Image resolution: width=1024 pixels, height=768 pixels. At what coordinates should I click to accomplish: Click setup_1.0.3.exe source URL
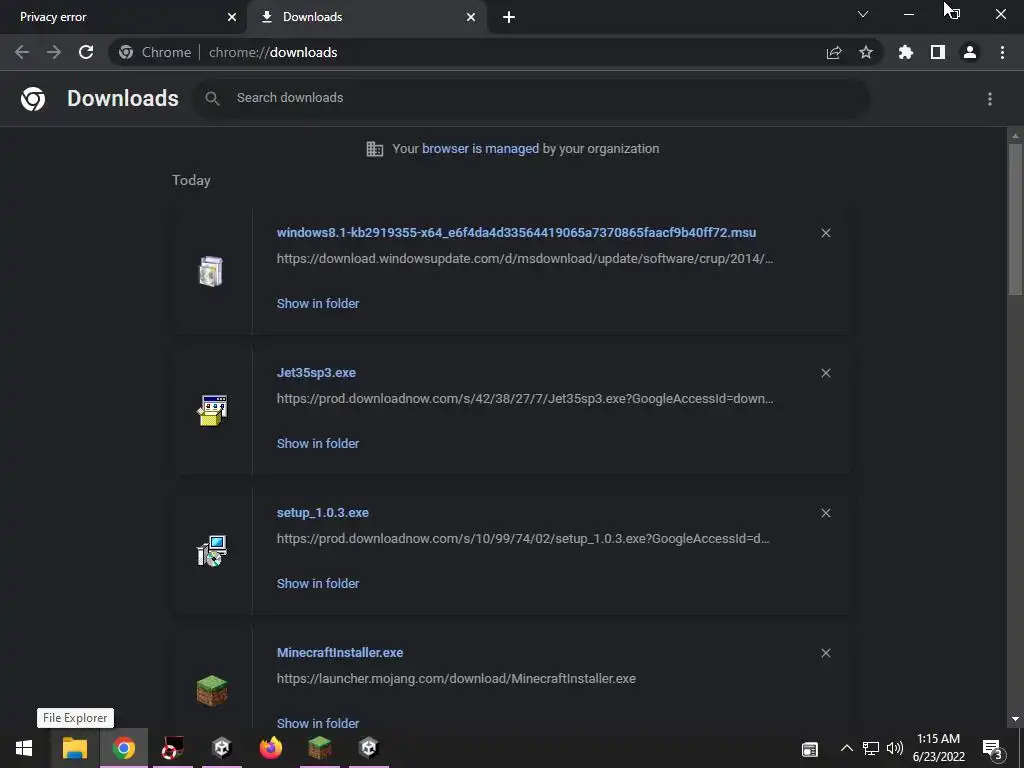[523, 539]
